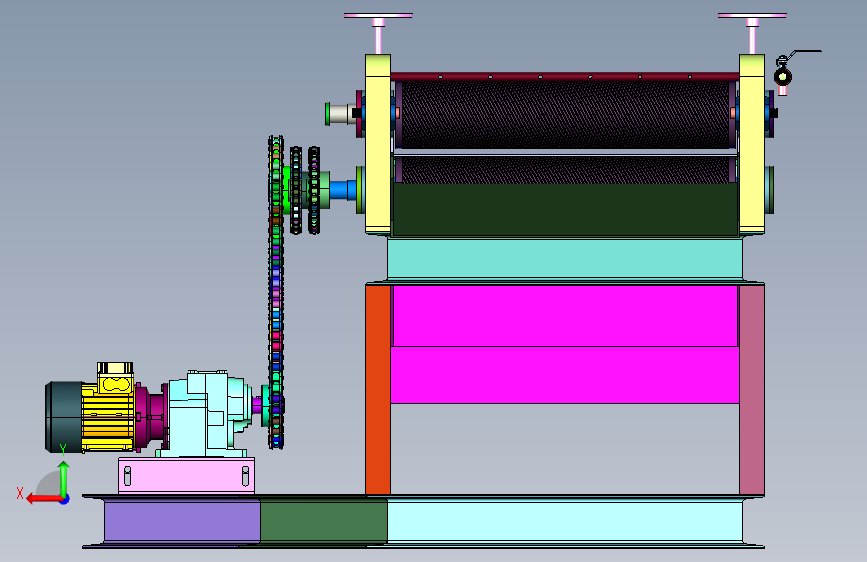
Task: Click the right yellow side plate
Action: pos(752,144)
